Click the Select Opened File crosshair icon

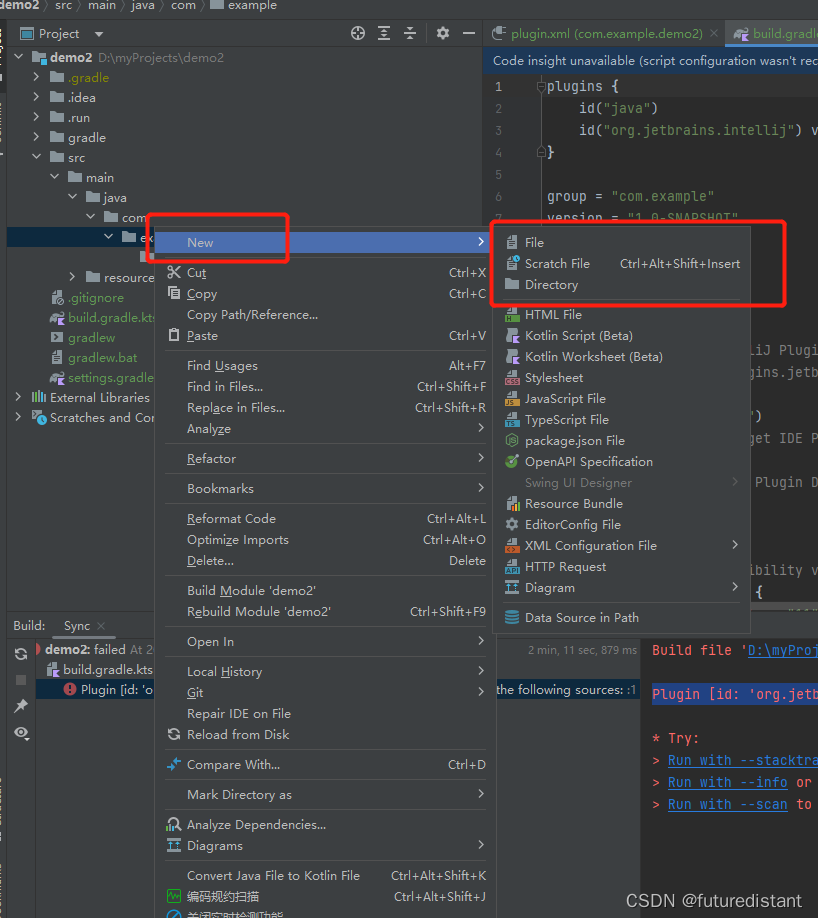click(357, 33)
